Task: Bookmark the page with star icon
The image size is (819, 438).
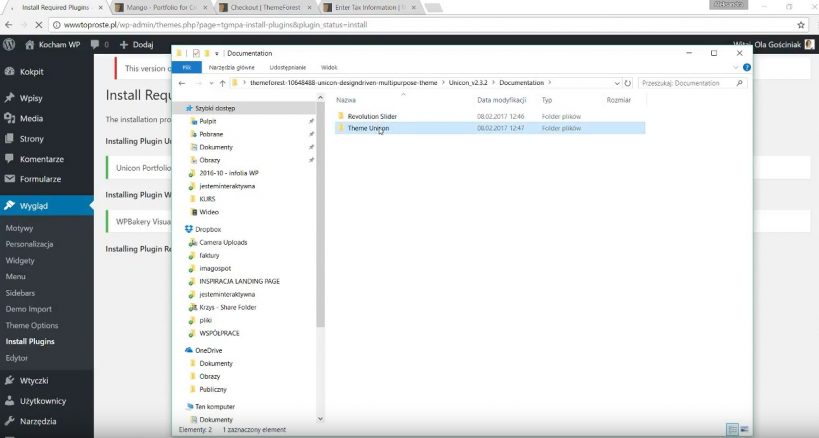Action: 801,25
